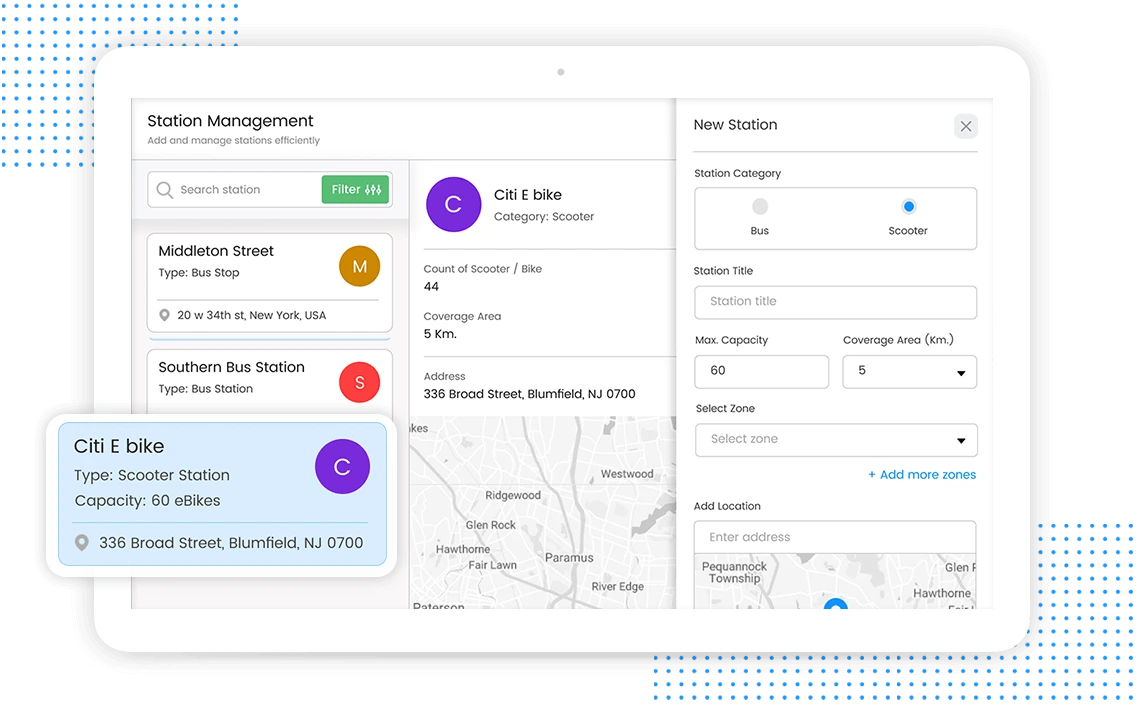Click Pequannock Township on the location map
Image resolution: width=1142 pixels, height=710 pixels.
tap(734, 572)
